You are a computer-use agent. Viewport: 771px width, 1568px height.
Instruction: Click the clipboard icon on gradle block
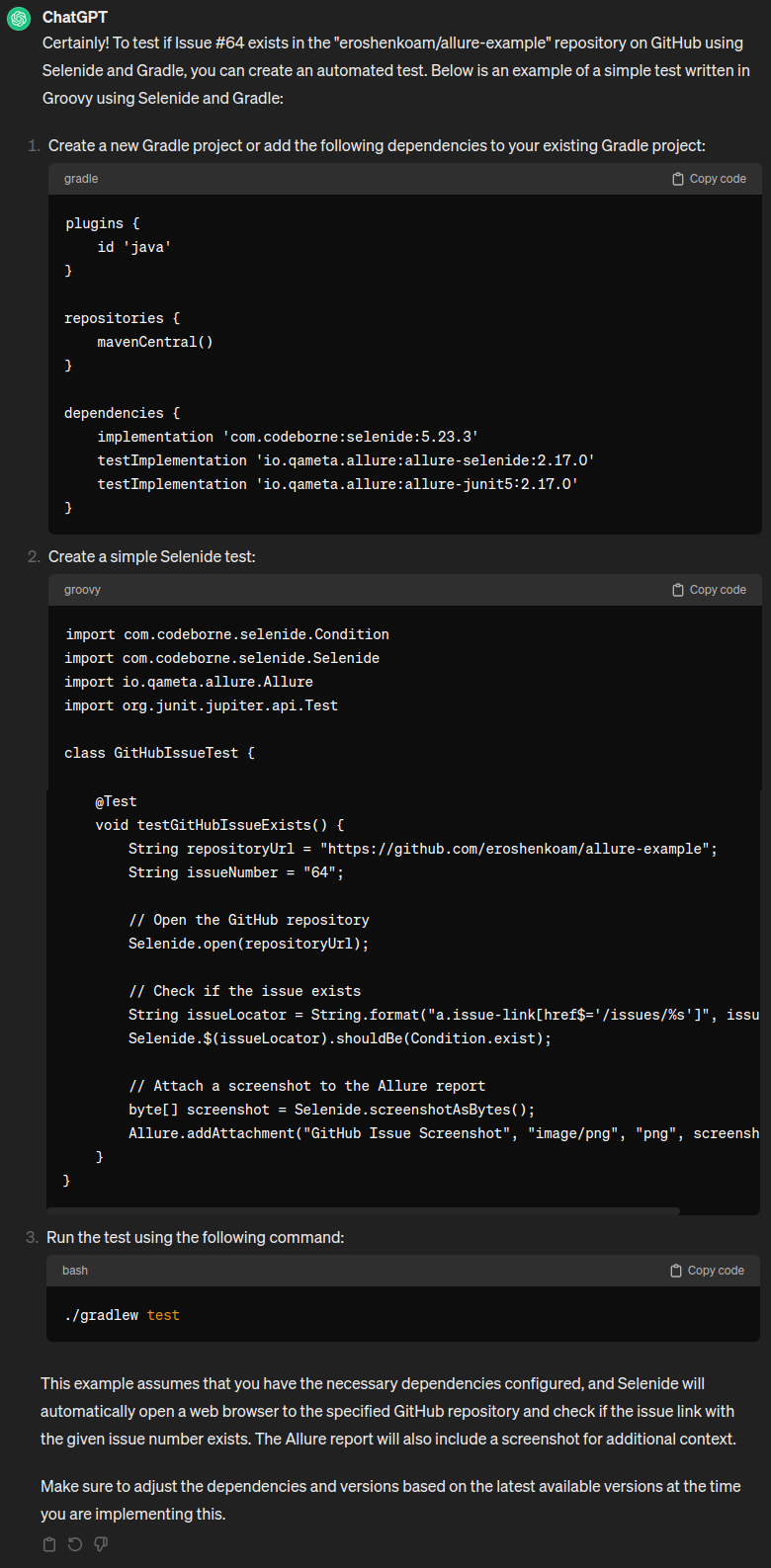(x=678, y=179)
